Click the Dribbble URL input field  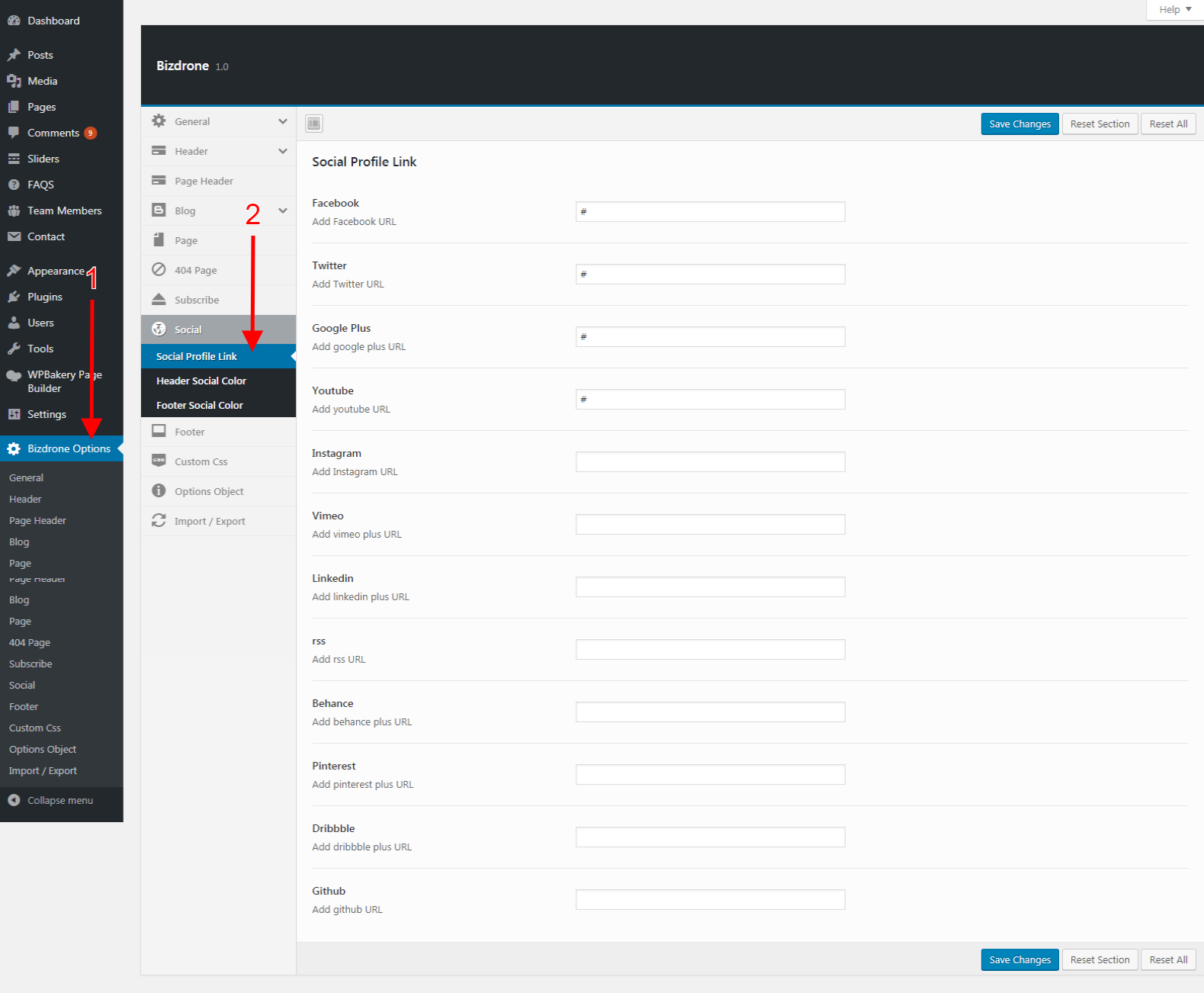710,837
